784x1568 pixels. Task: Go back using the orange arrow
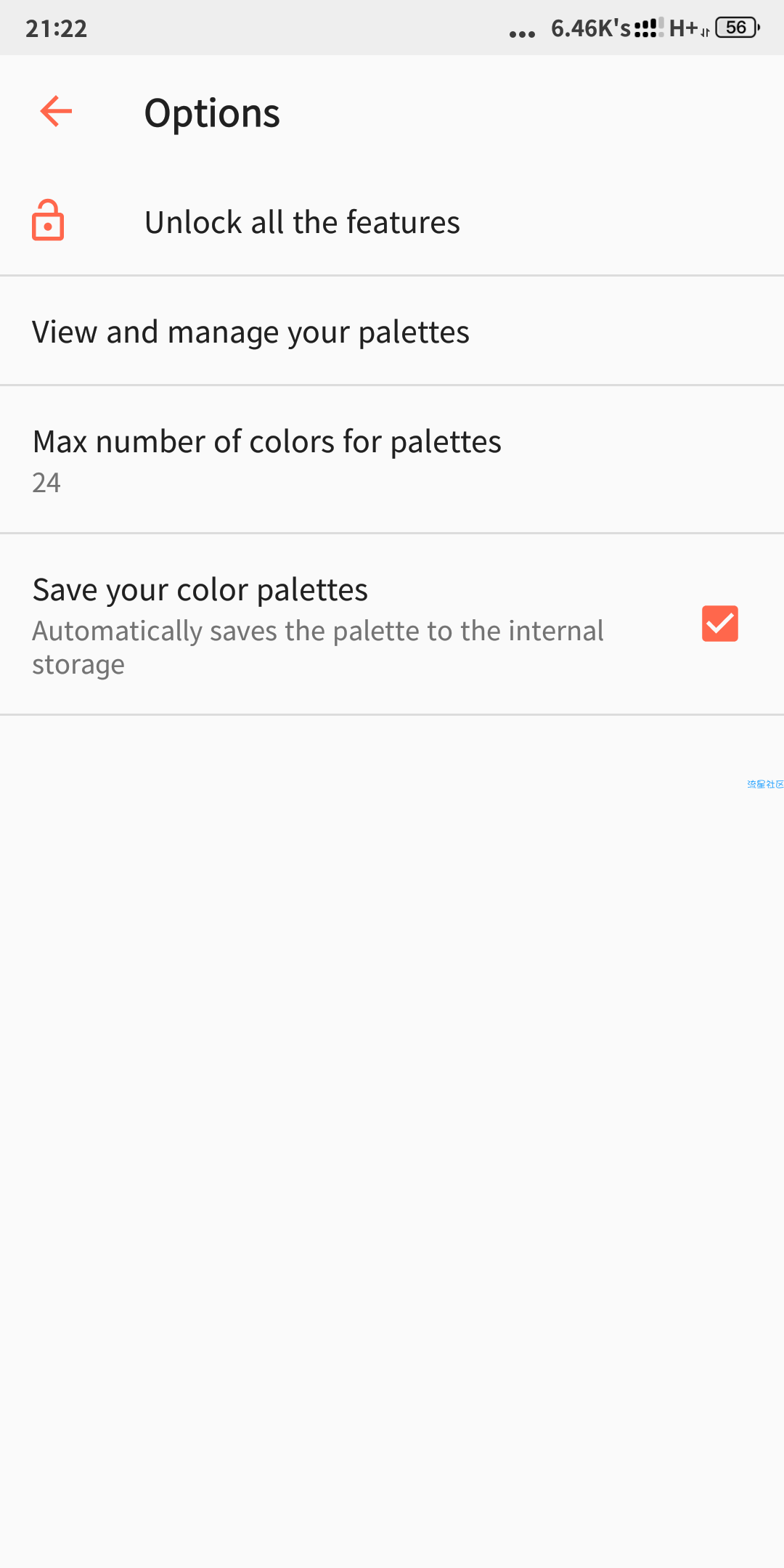click(56, 112)
